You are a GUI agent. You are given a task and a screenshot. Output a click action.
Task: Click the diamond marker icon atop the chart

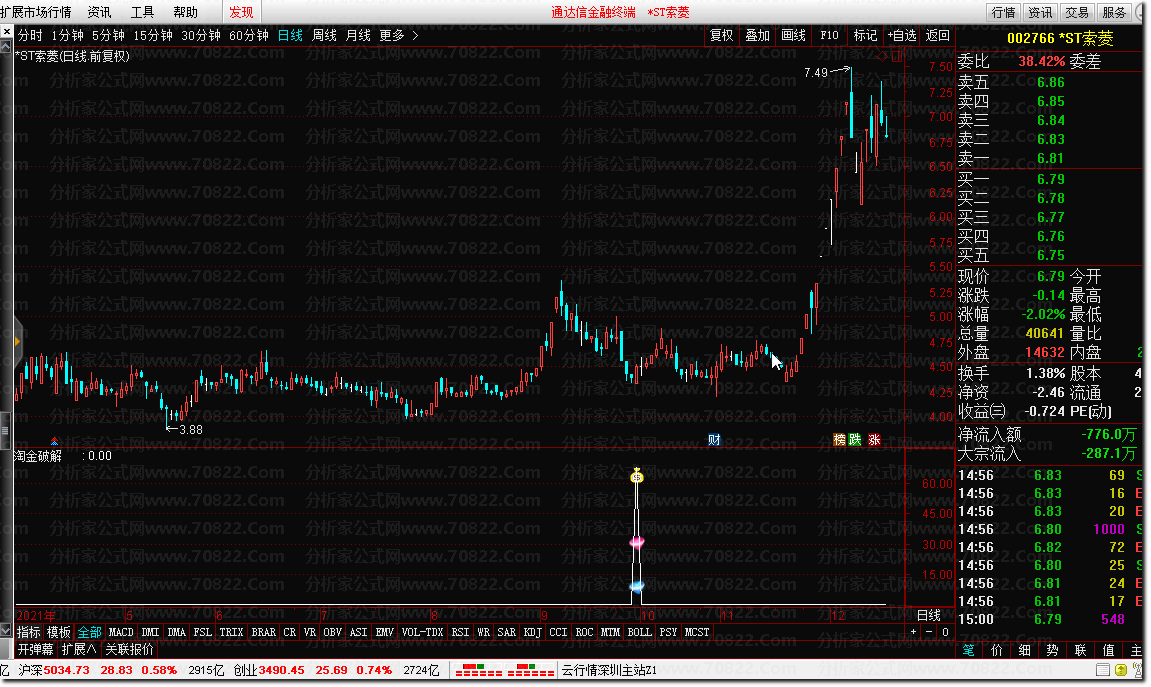[x=883, y=56]
